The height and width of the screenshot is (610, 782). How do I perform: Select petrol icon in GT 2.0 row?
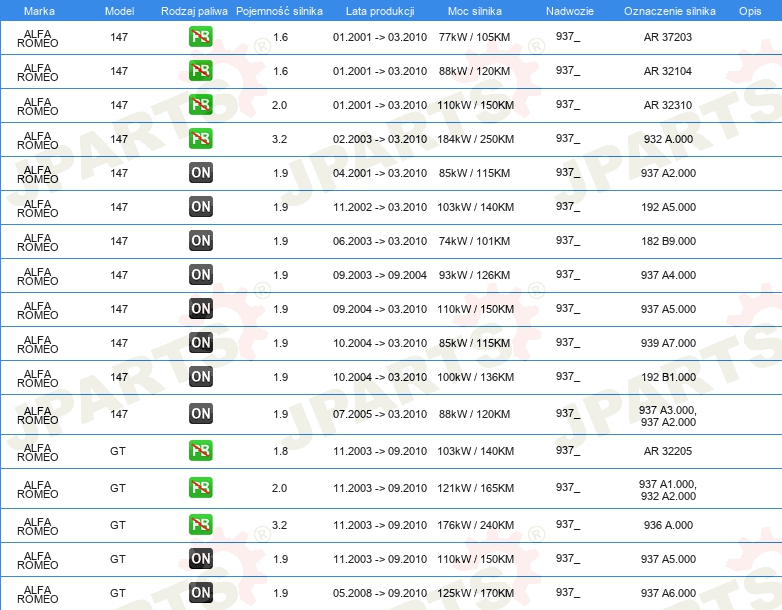click(x=200, y=487)
